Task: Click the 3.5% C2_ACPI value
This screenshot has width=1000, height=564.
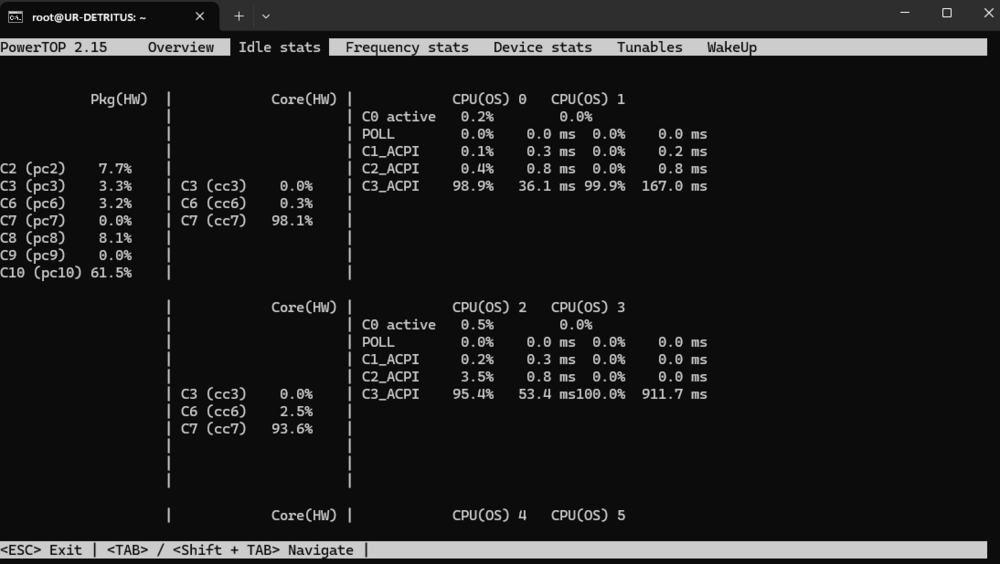Action: [477, 377]
